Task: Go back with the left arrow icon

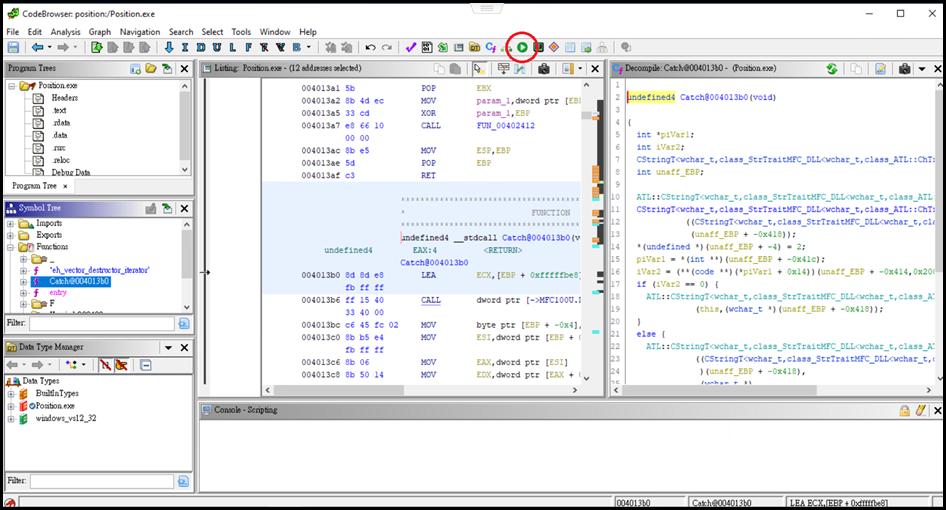Action: (x=38, y=47)
